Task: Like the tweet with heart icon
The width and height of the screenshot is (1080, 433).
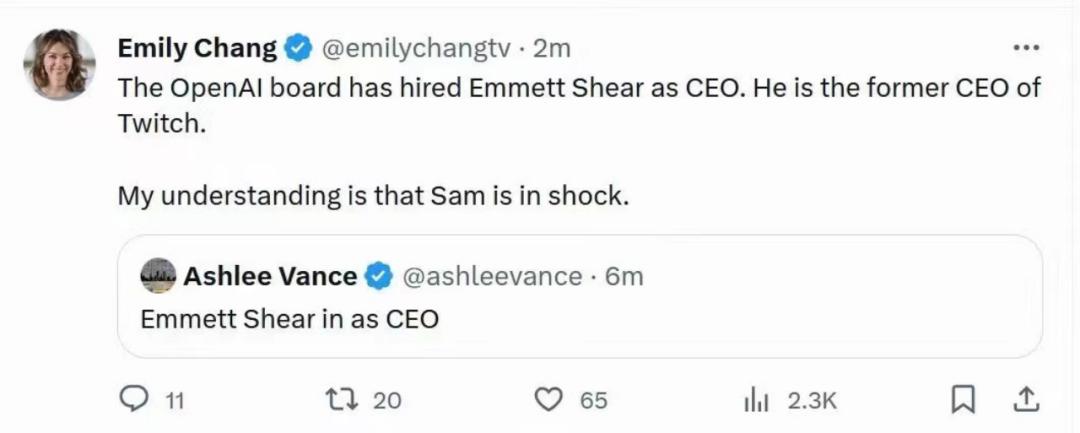Action: (548, 400)
